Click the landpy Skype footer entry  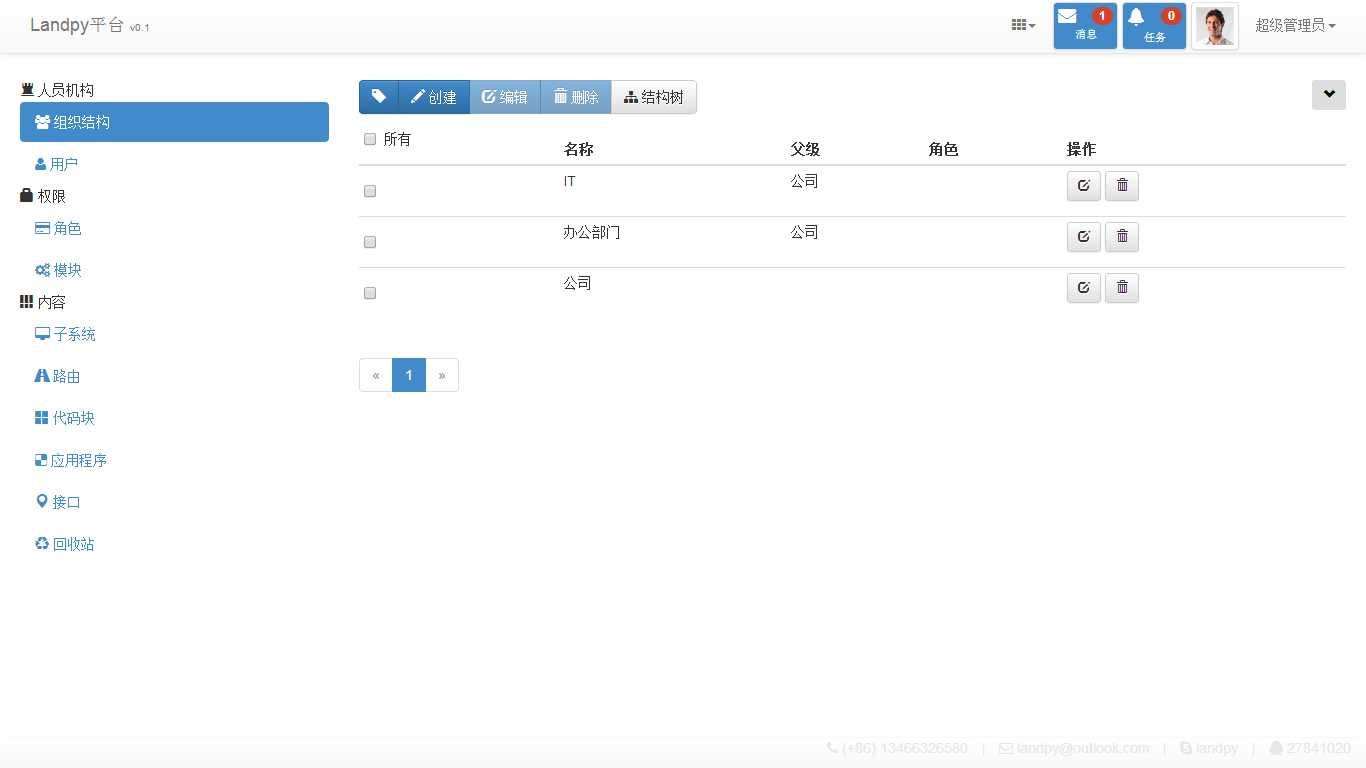point(1209,748)
